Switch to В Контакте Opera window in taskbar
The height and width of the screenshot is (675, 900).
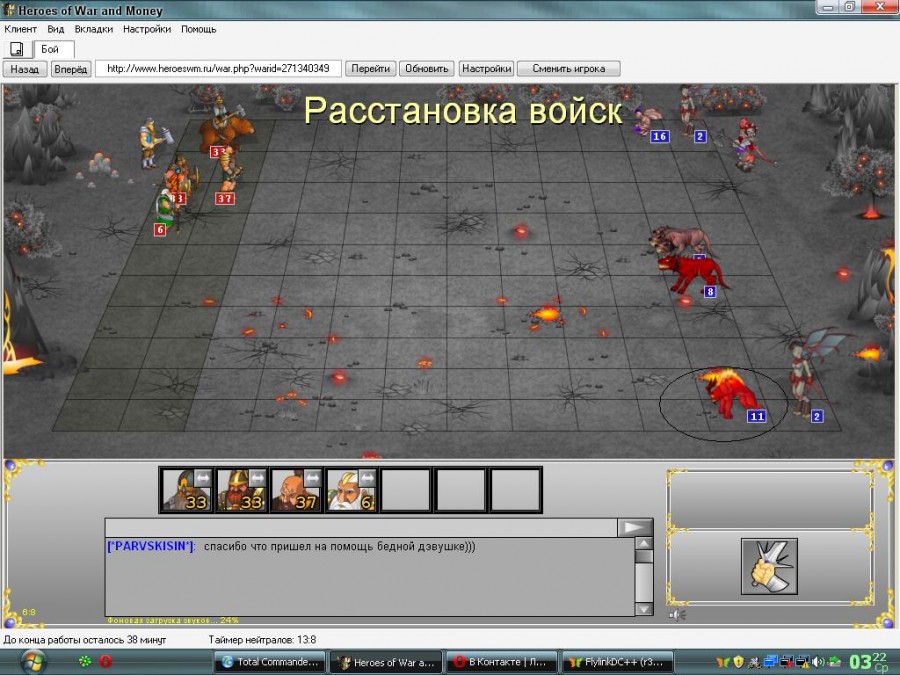point(501,662)
